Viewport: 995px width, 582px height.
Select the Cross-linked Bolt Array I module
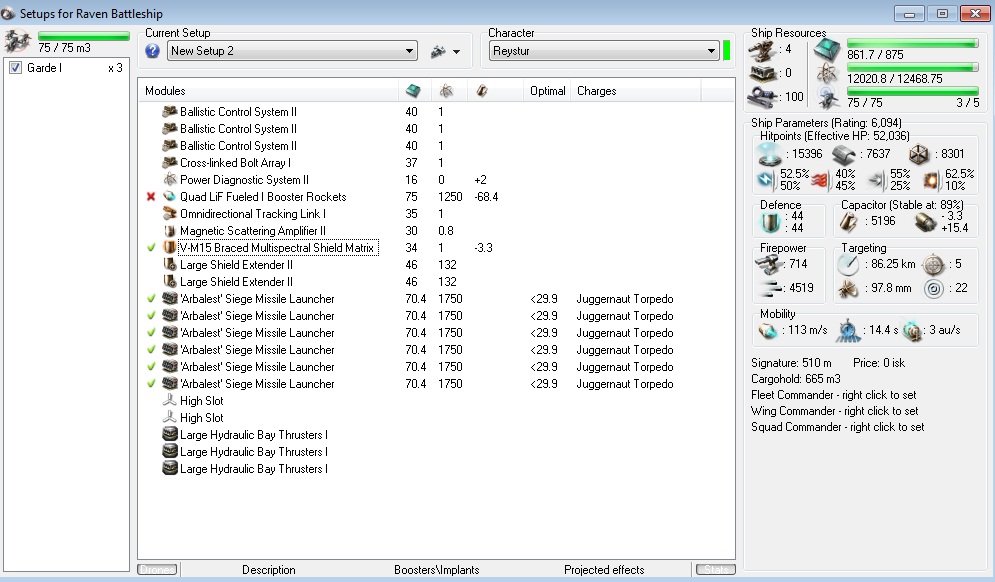coord(235,162)
